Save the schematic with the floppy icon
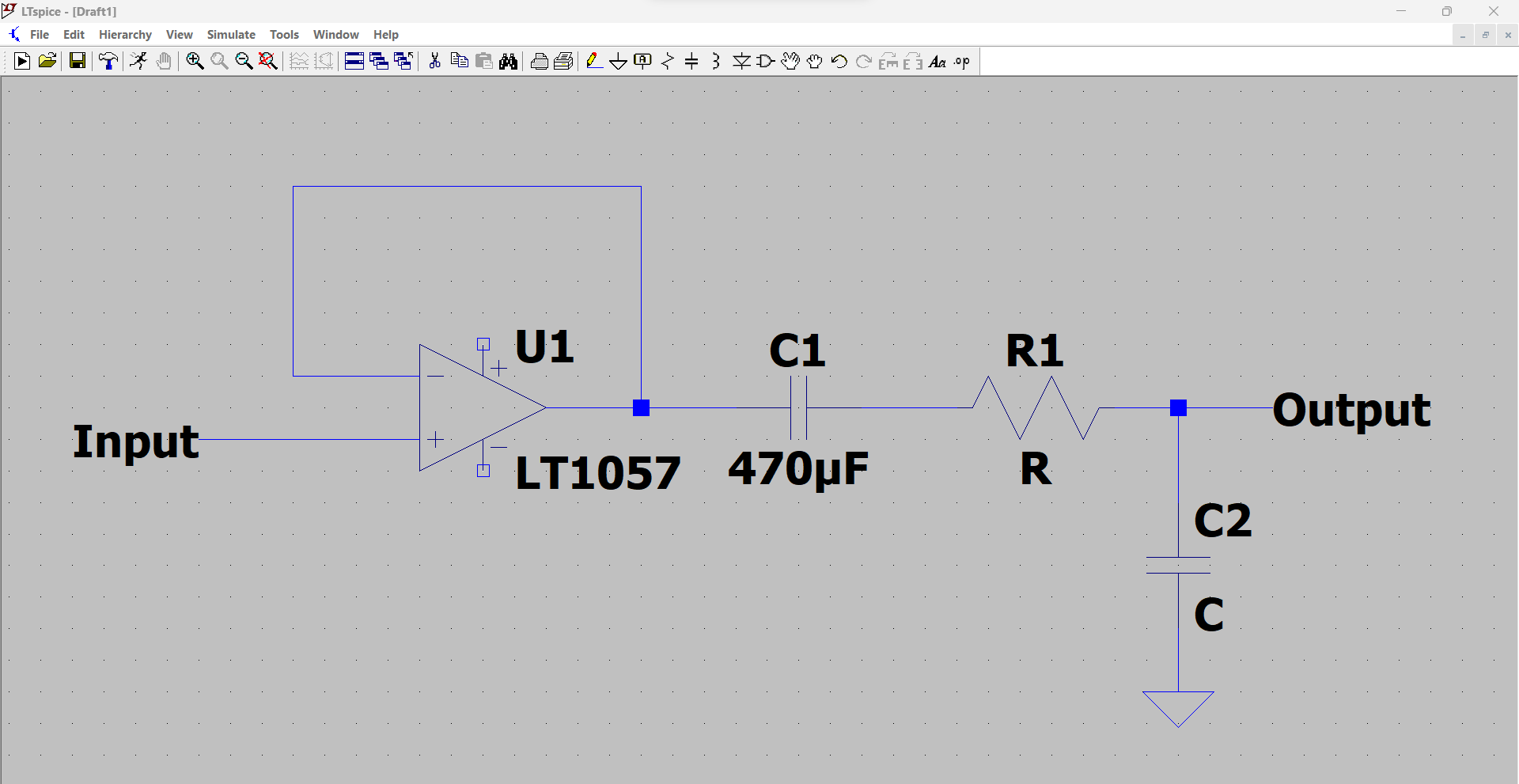The image size is (1519, 784). click(x=78, y=61)
